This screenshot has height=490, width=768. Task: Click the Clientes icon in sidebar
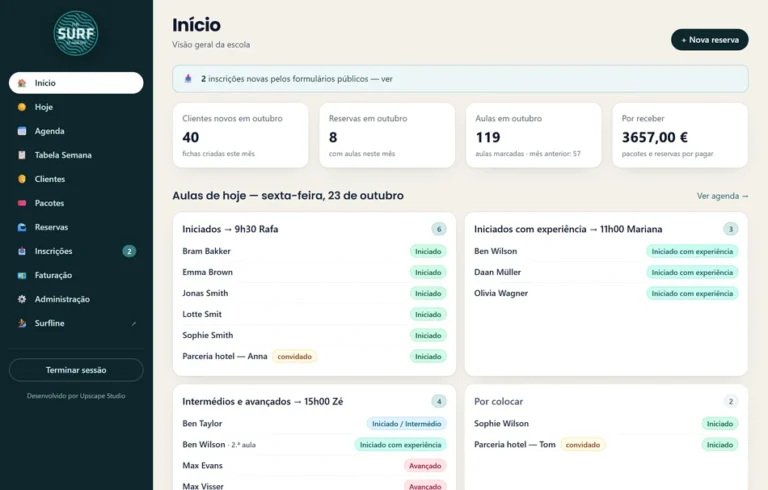point(22,179)
